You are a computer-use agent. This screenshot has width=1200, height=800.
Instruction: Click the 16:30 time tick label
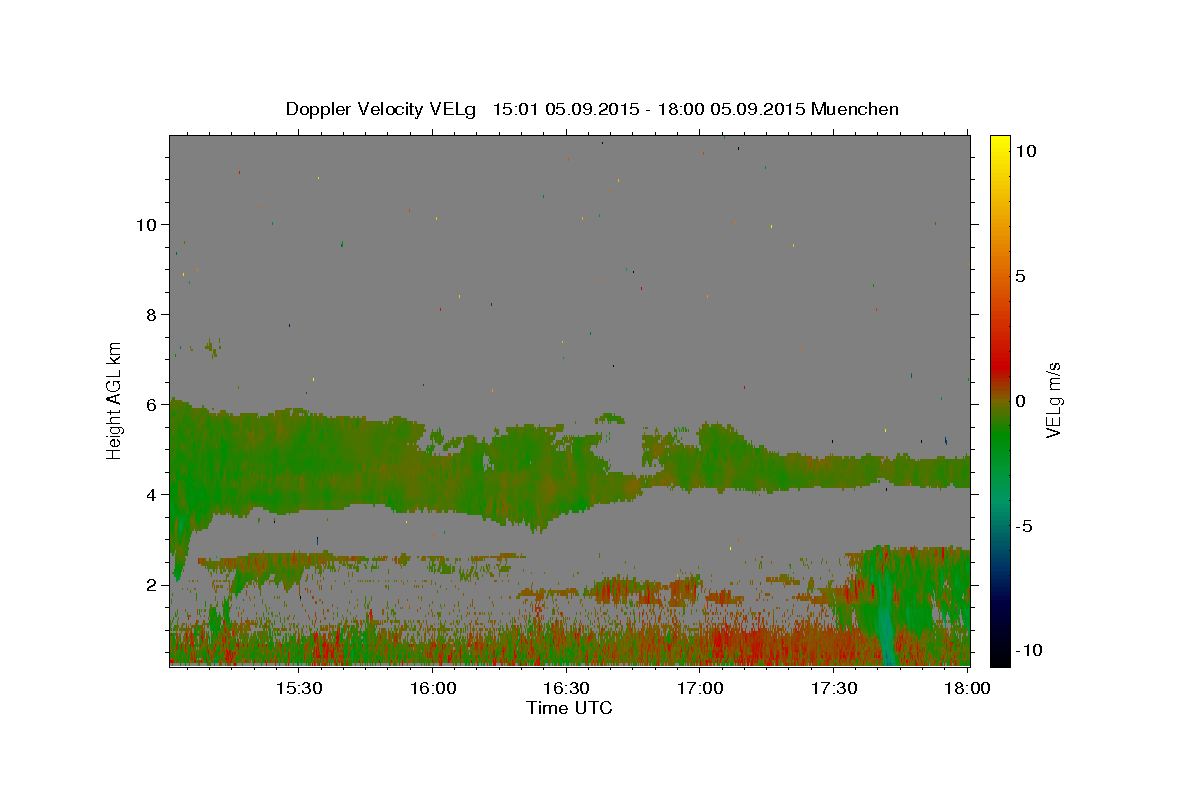[566, 688]
